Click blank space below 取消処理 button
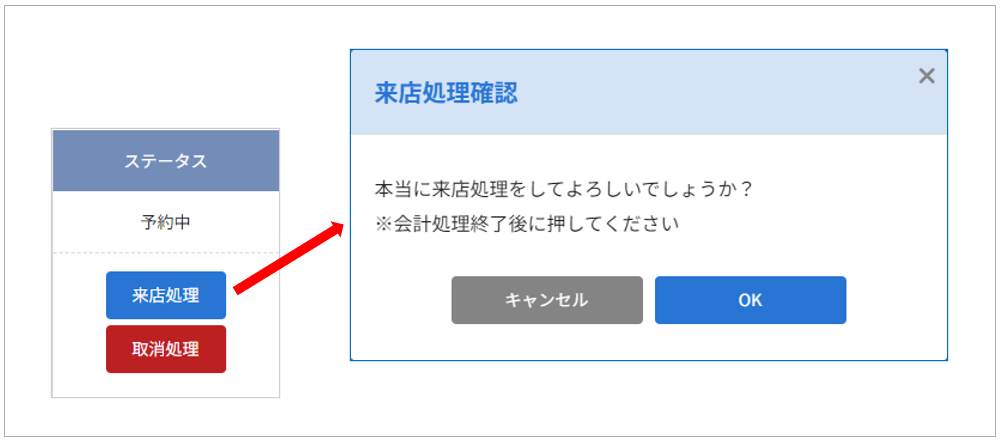This screenshot has width=1003, height=441. tap(166, 385)
